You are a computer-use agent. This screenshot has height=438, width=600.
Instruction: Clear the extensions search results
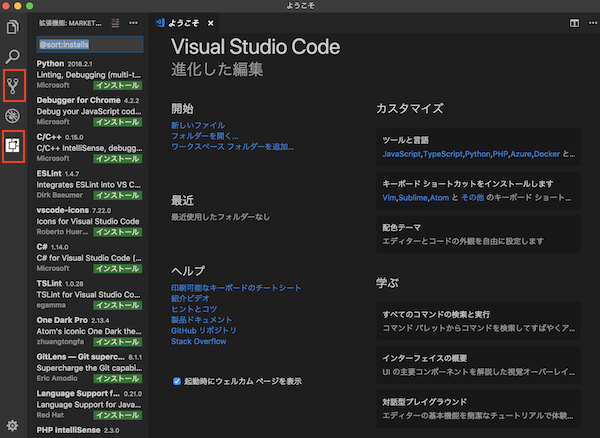click(x=115, y=23)
